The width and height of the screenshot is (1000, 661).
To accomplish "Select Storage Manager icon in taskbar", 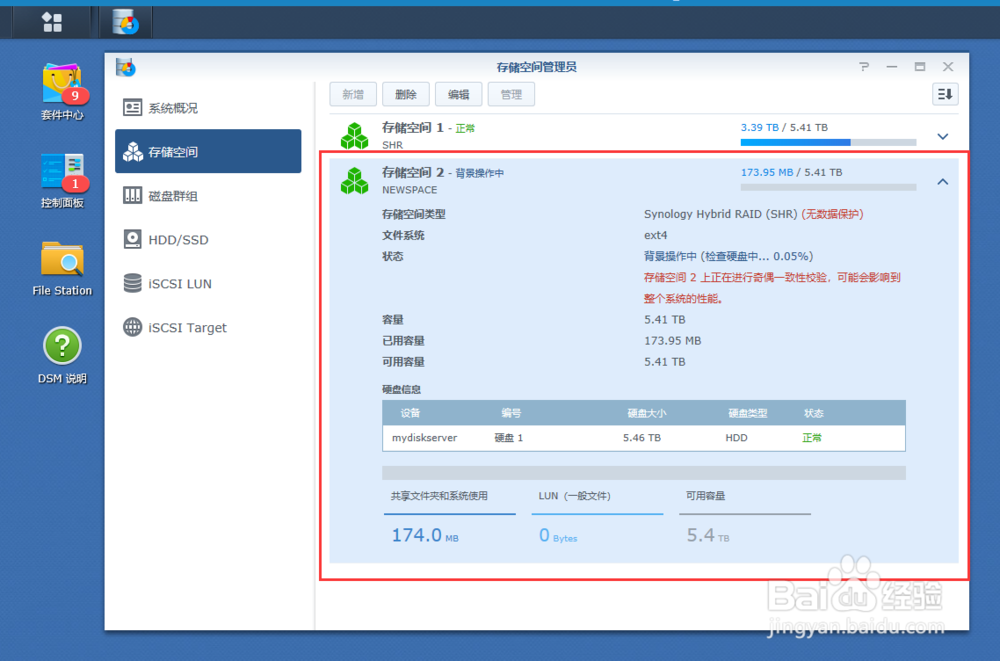I will 126,22.
